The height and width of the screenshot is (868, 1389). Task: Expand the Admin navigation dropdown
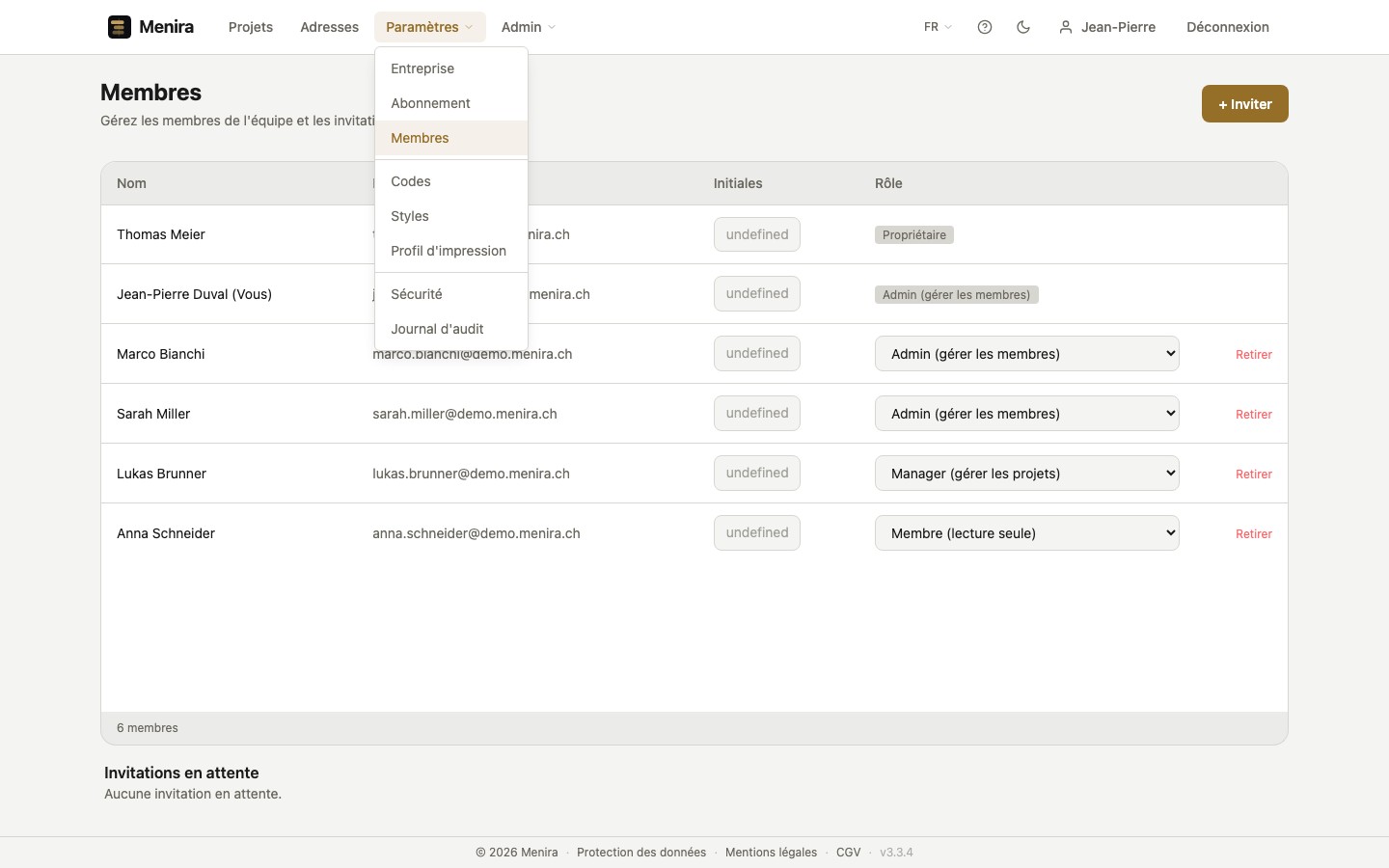(529, 27)
